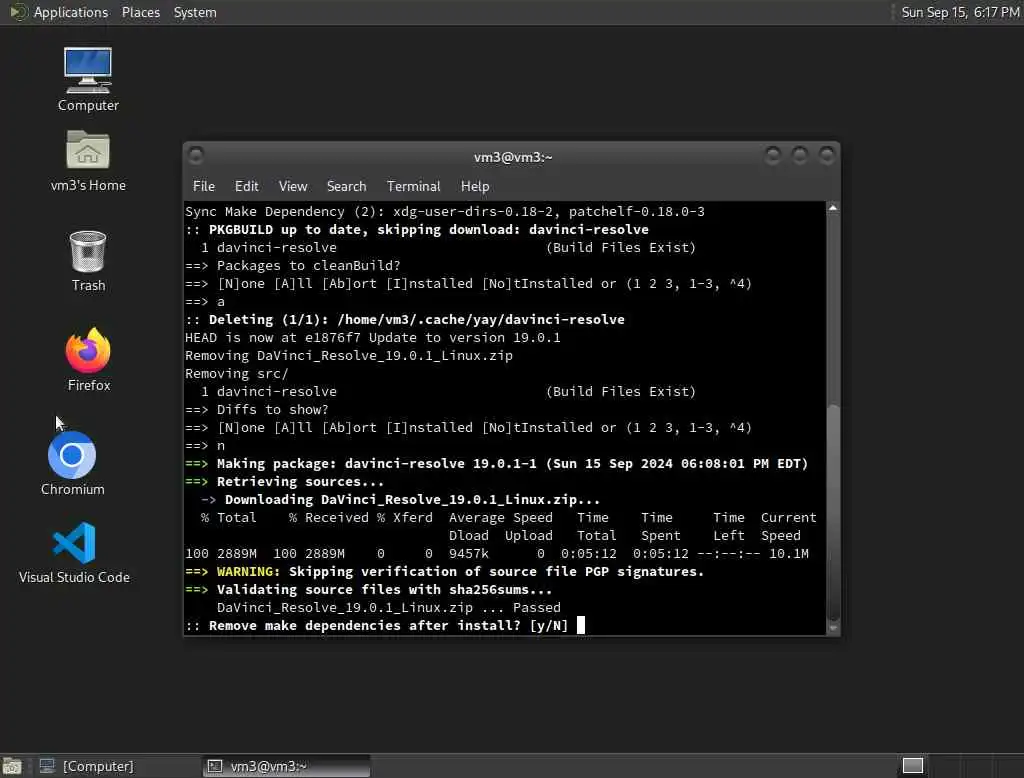The image size is (1024, 778).
Task: Open the terminal Search menu
Action: pyautogui.click(x=346, y=186)
